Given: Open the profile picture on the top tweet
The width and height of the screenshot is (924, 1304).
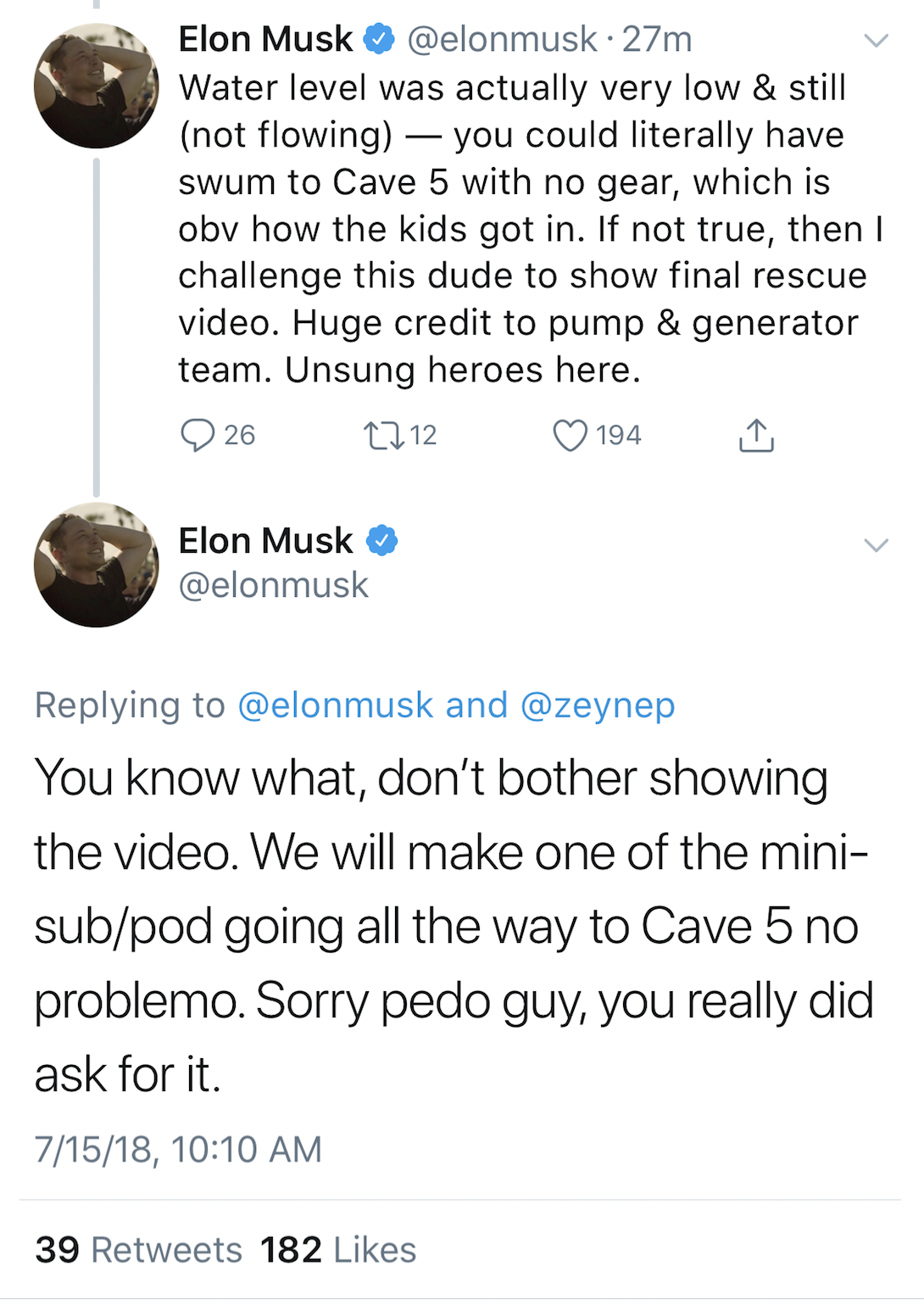Looking at the screenshot, I should (x=96, y=86).
